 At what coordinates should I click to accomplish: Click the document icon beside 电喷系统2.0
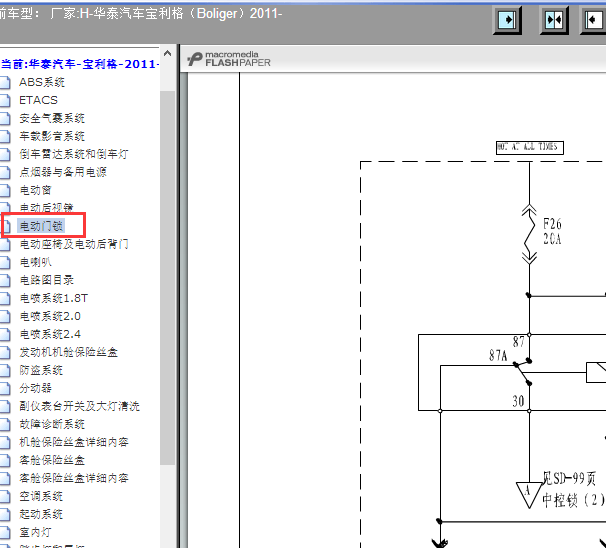5,316
